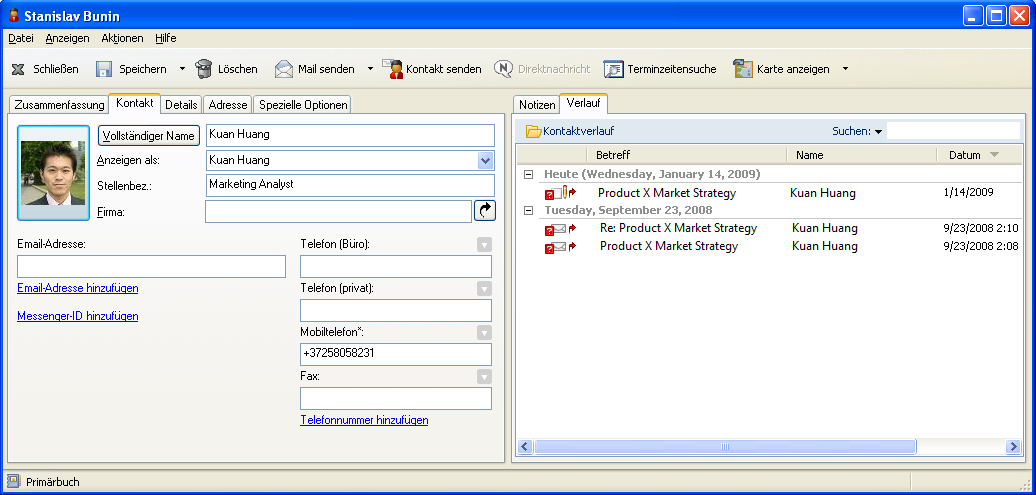Collapse the Heute group in the history list

[x=527, y=175]
